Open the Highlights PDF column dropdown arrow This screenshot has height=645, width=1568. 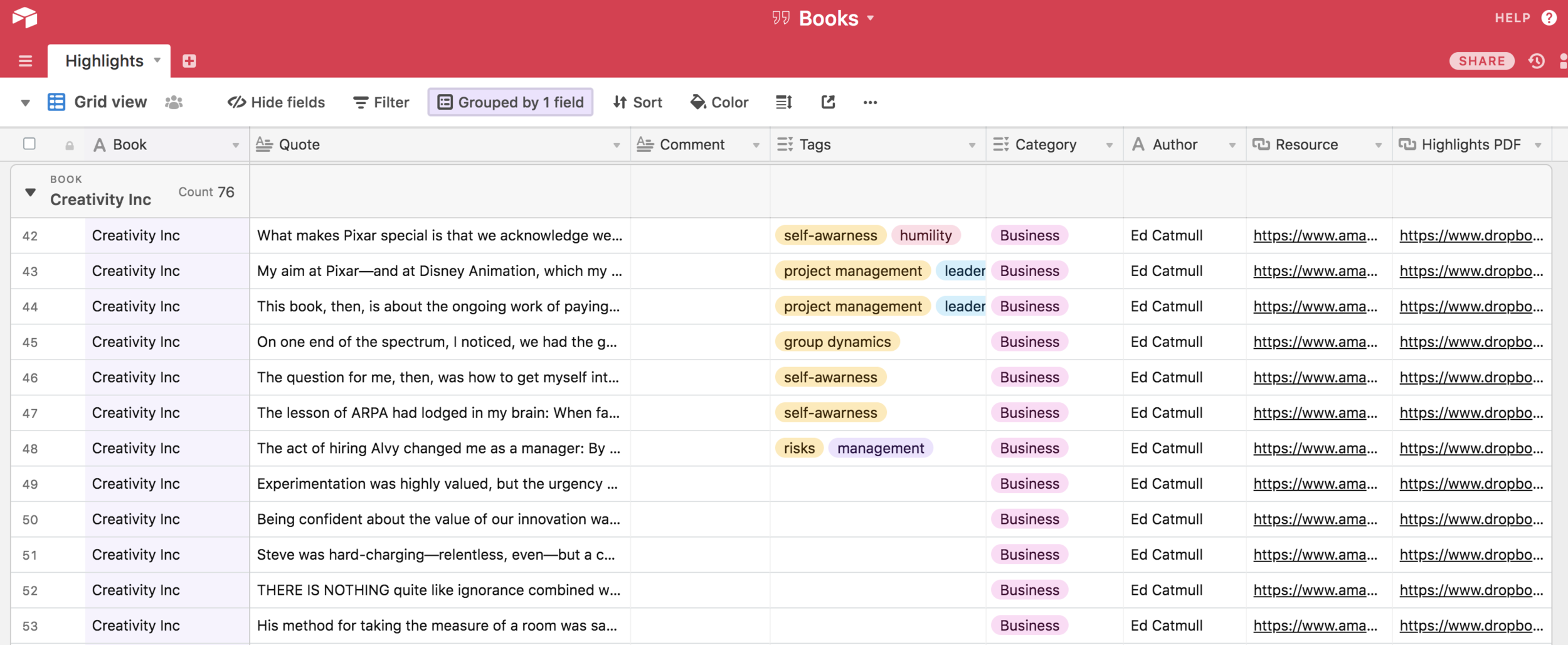(1538, 146)
